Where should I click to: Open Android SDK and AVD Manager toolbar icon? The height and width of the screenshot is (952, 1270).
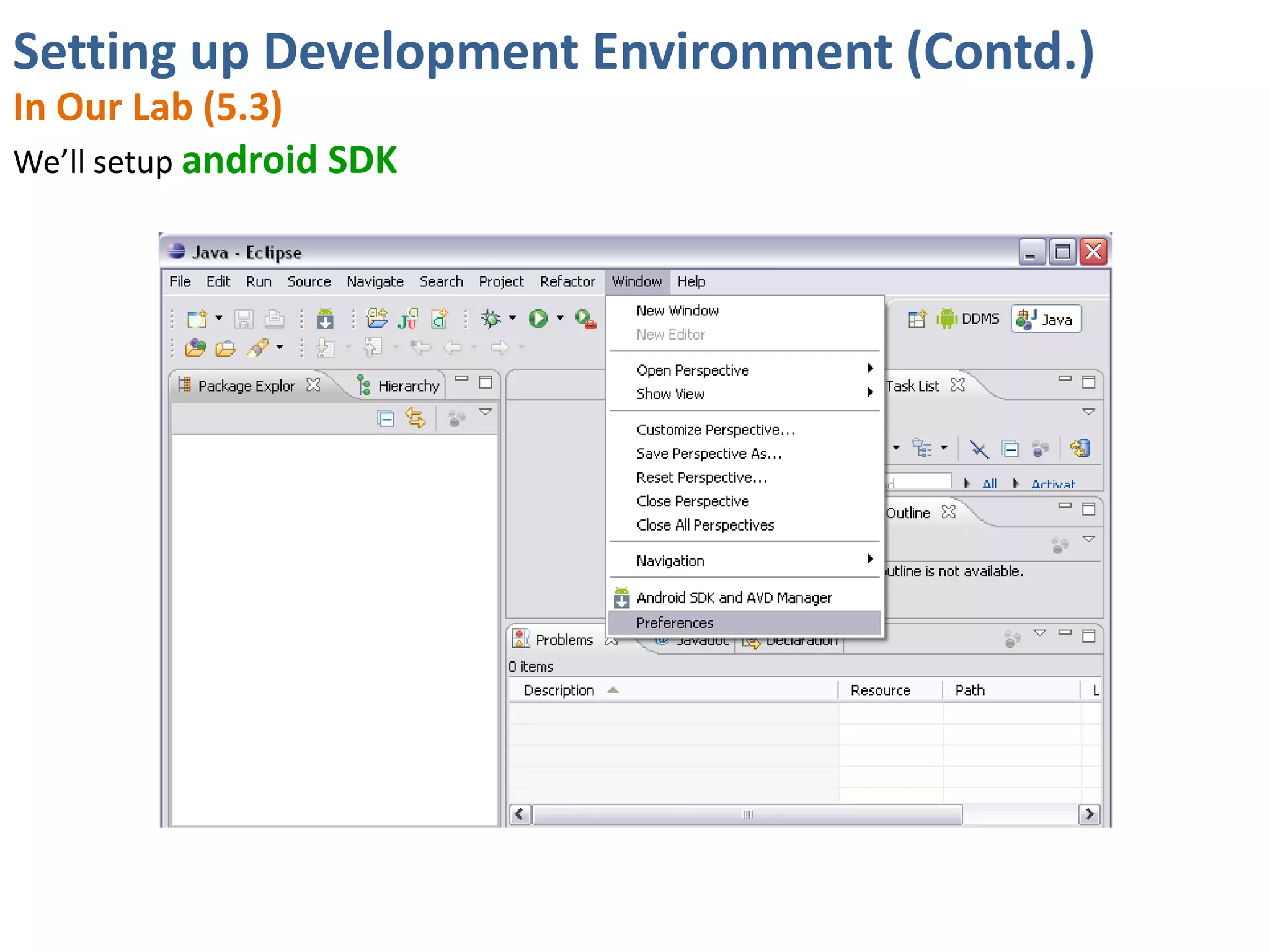point(325,319)
